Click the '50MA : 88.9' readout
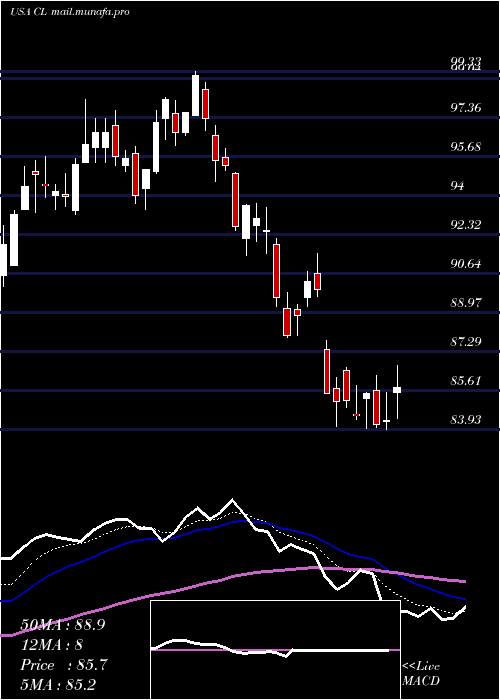 pyautogui.click(x=62, y=625)
